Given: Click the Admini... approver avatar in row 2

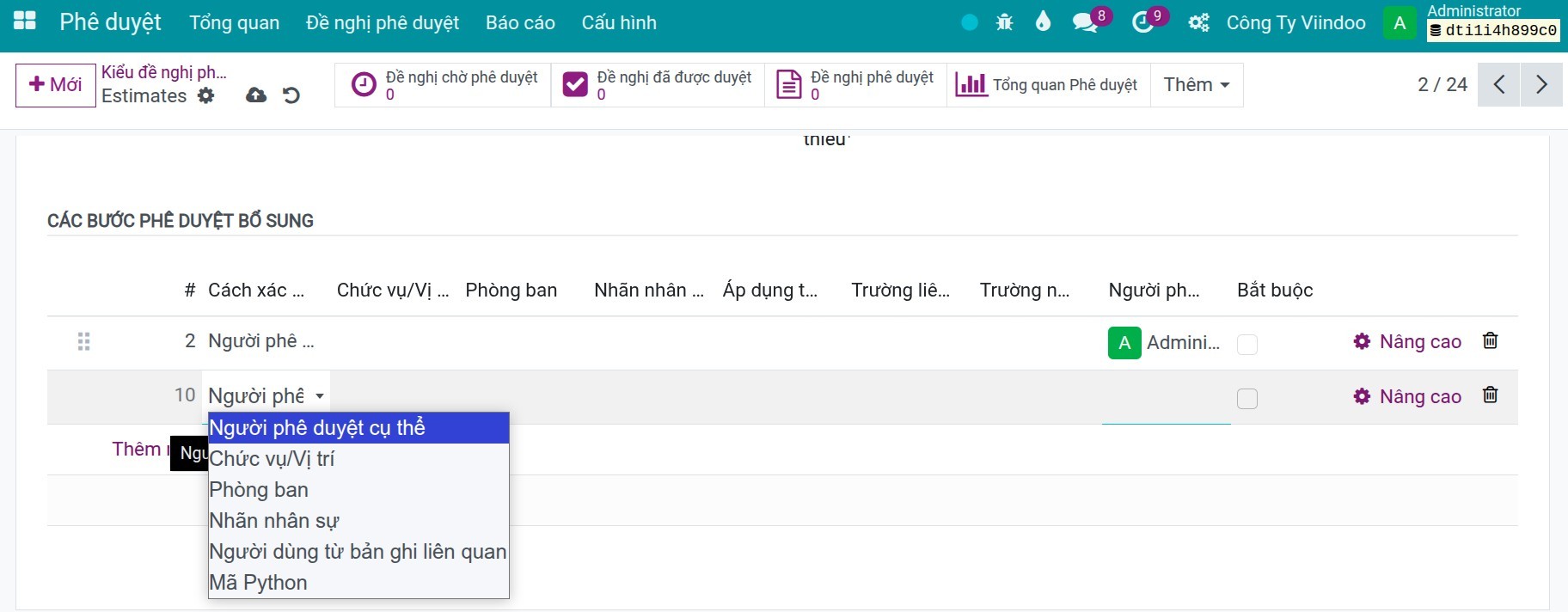Looking at the screenshot, I should [x=1124, y=343].
